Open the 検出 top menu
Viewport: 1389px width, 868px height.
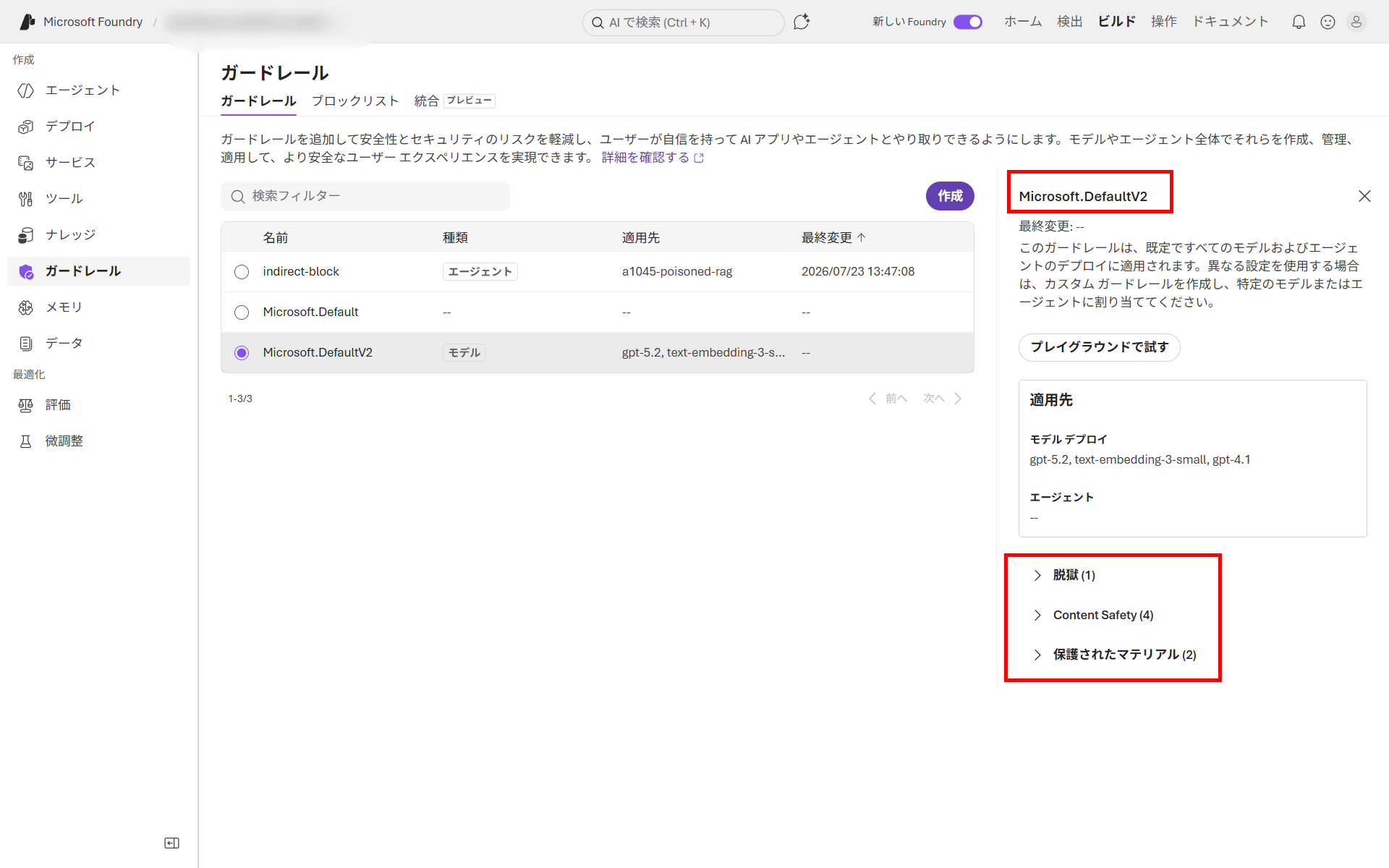click(x=1070, y=22)
